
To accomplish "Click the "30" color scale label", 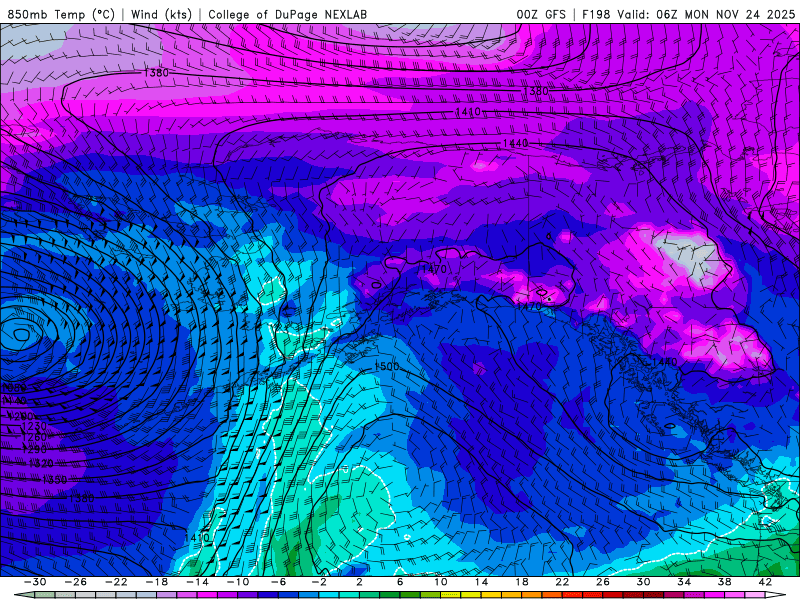I will tap(643, 582).
